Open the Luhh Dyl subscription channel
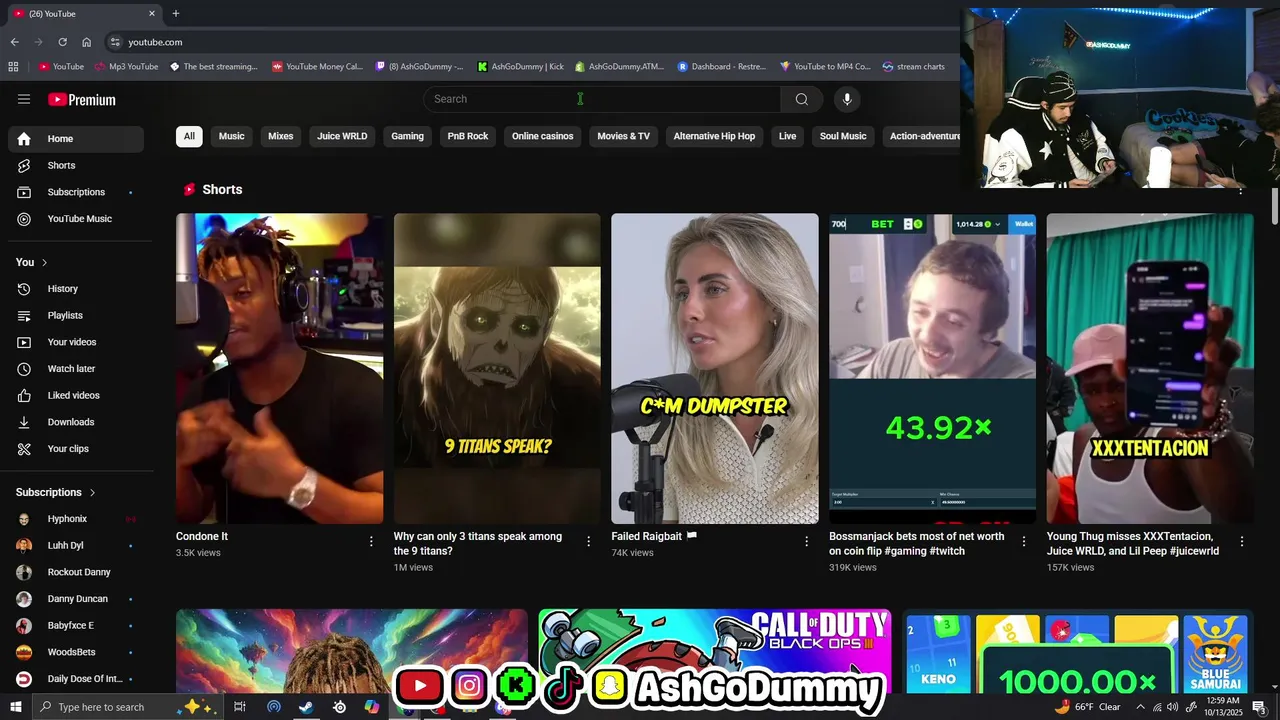 click(76, 546)
